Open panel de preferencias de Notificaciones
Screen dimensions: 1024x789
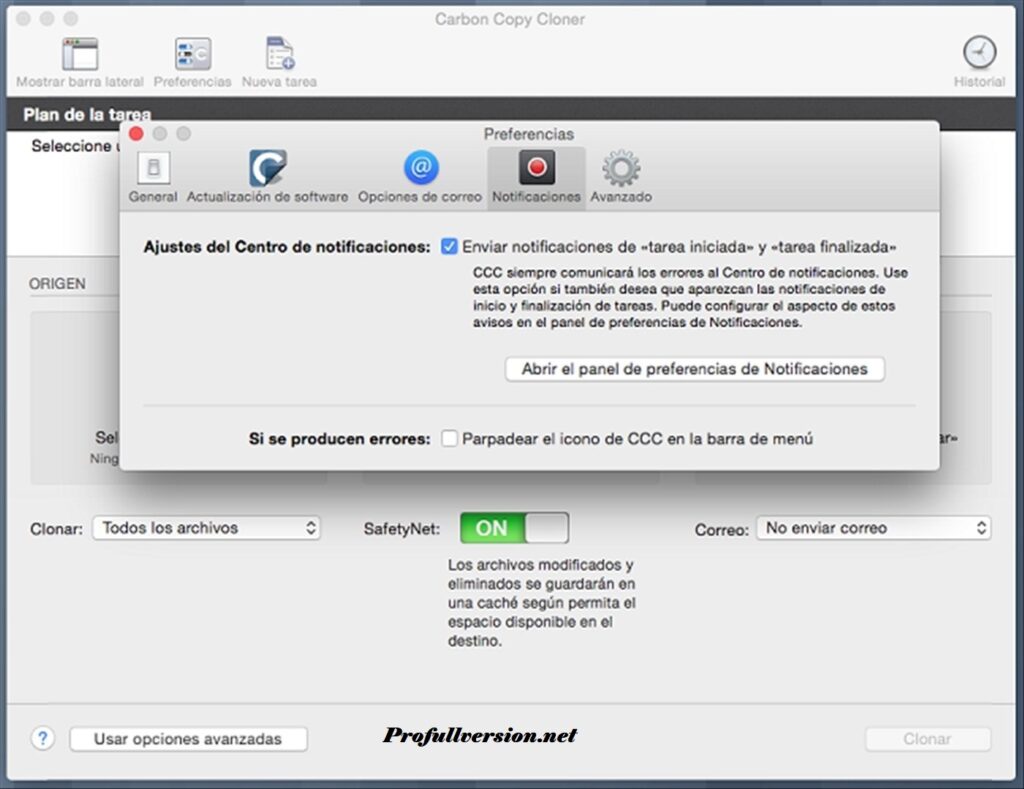(x=693, y=369)
